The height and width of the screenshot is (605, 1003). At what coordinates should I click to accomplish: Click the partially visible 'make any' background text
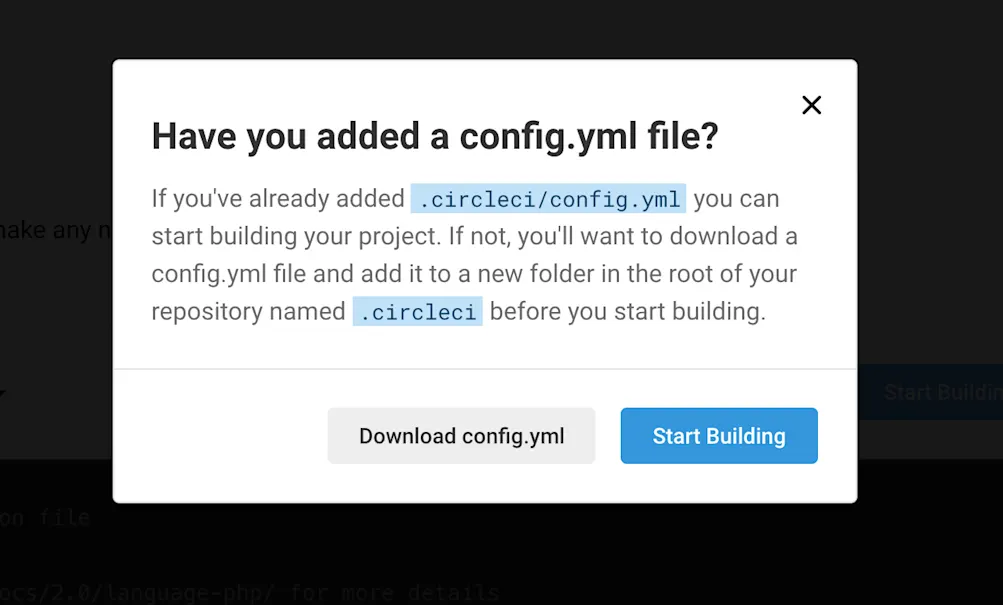[x=50, y=230]
